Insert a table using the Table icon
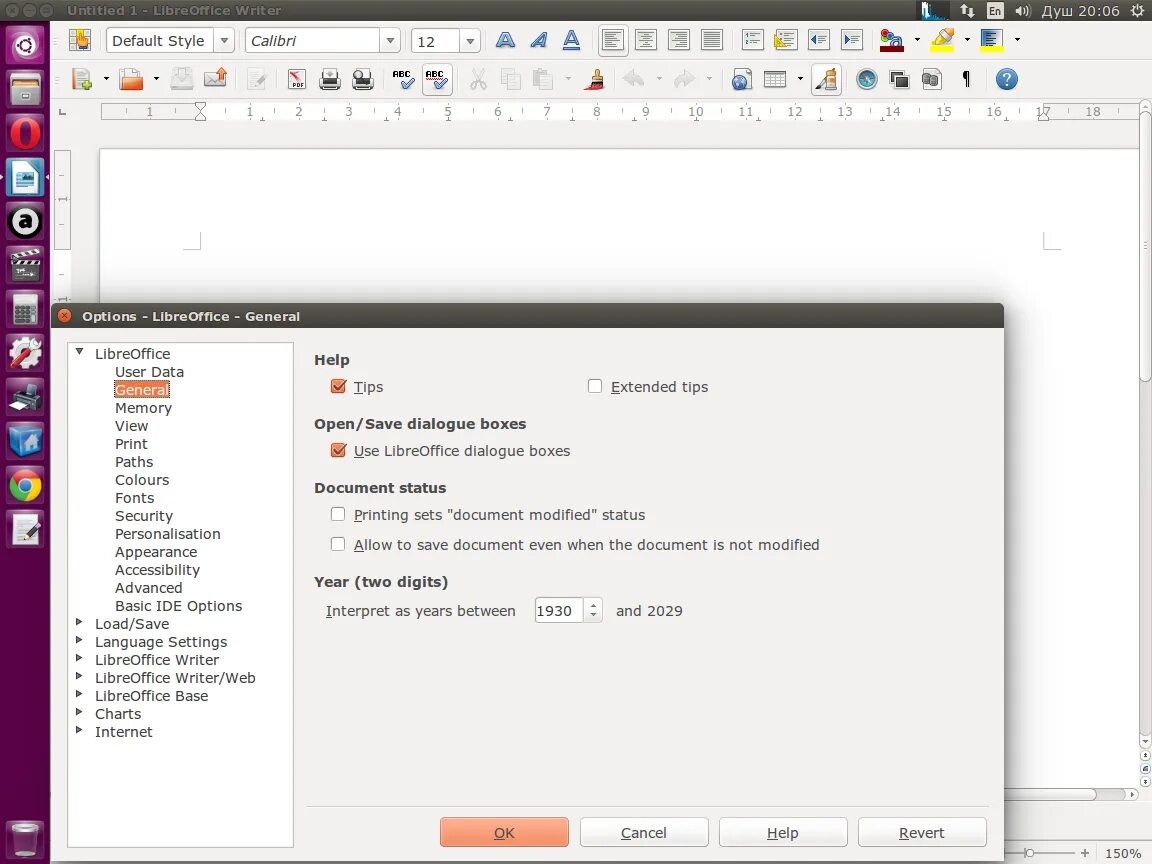 775,79
